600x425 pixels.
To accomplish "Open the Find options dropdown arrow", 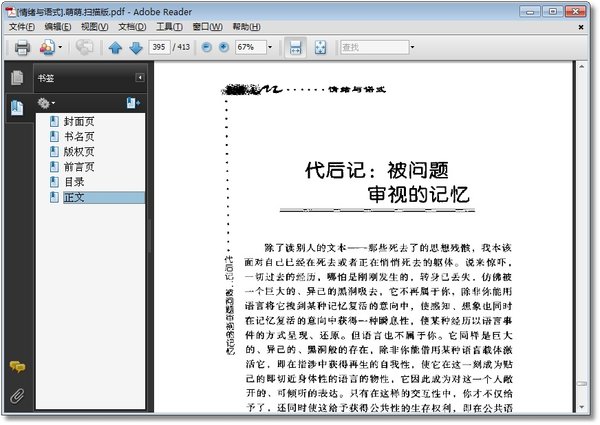I will pyautogui.click(x=412, y=47).
